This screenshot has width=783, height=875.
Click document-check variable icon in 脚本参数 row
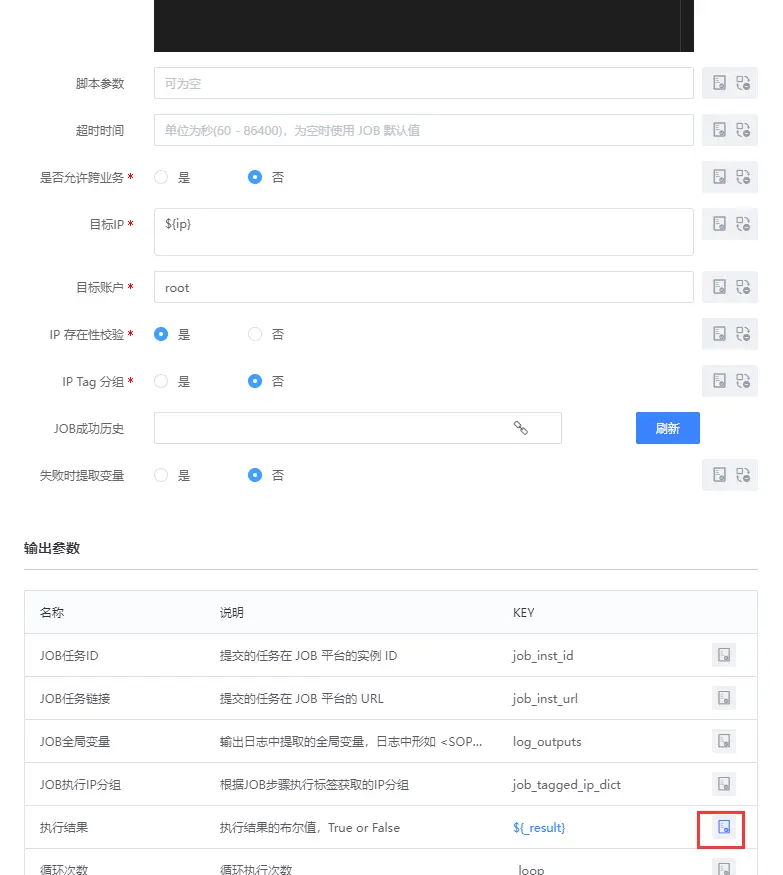(x=719, y=83)
